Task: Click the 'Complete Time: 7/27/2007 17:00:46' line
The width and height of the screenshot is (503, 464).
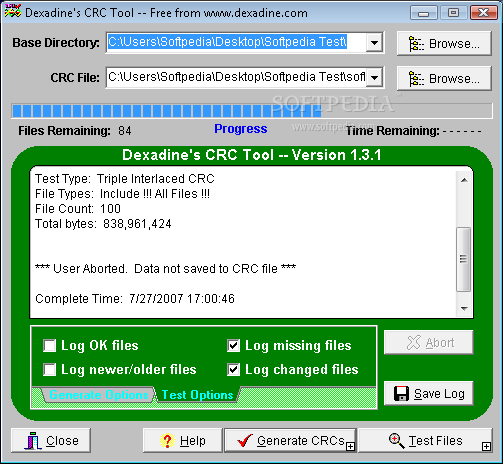Action: pos(135,299)
